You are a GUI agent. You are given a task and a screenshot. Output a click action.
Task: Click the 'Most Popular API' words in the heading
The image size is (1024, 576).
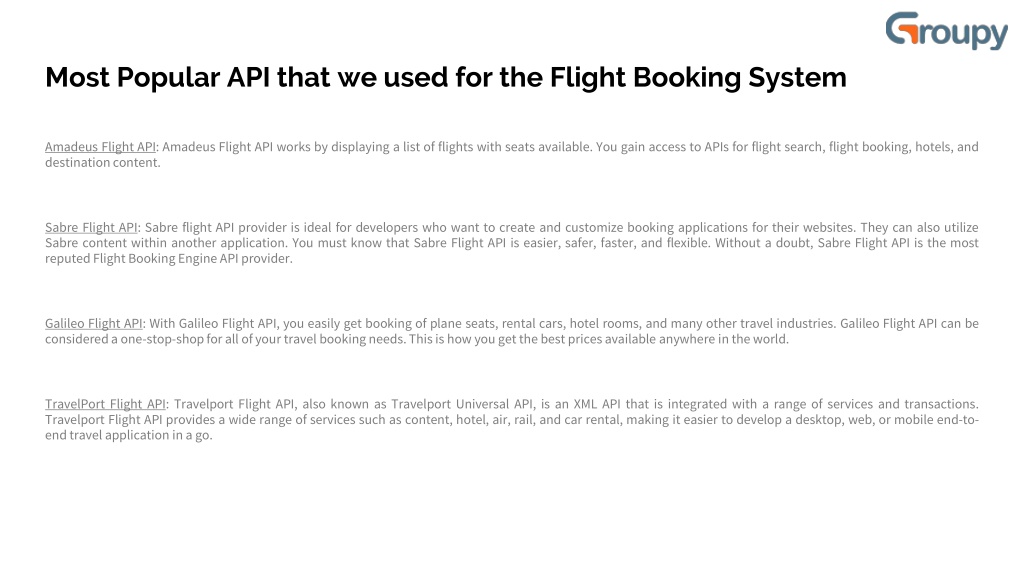[x=157, y=78]
